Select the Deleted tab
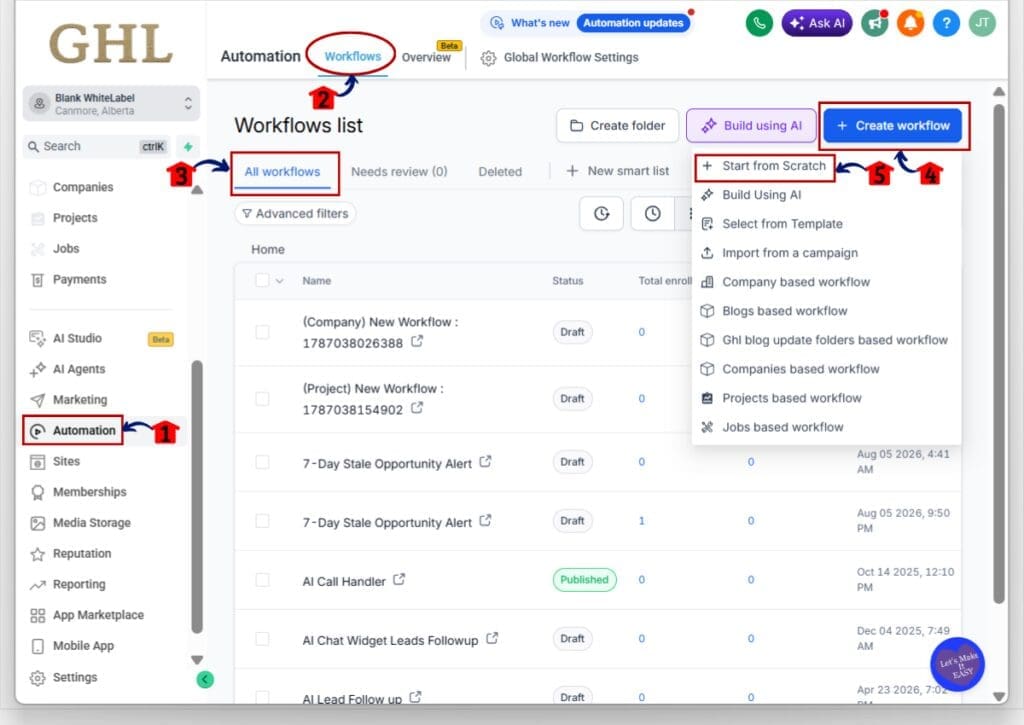 click(500, 172)
